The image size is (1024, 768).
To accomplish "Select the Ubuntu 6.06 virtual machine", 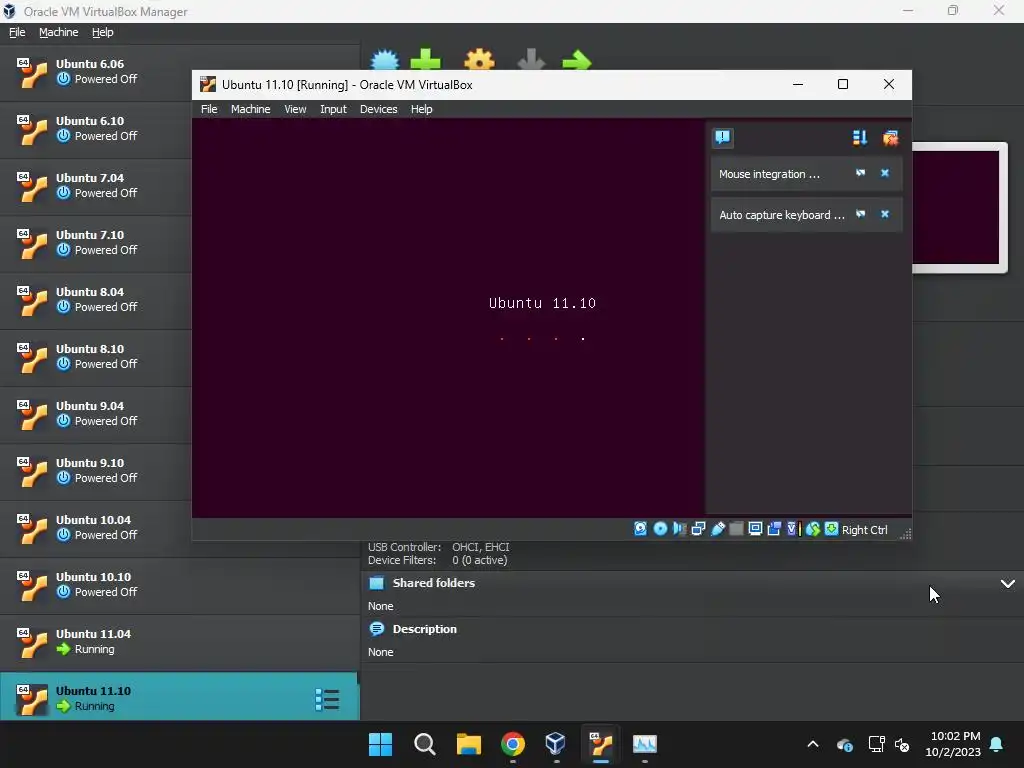I will [x=95, y=72].
